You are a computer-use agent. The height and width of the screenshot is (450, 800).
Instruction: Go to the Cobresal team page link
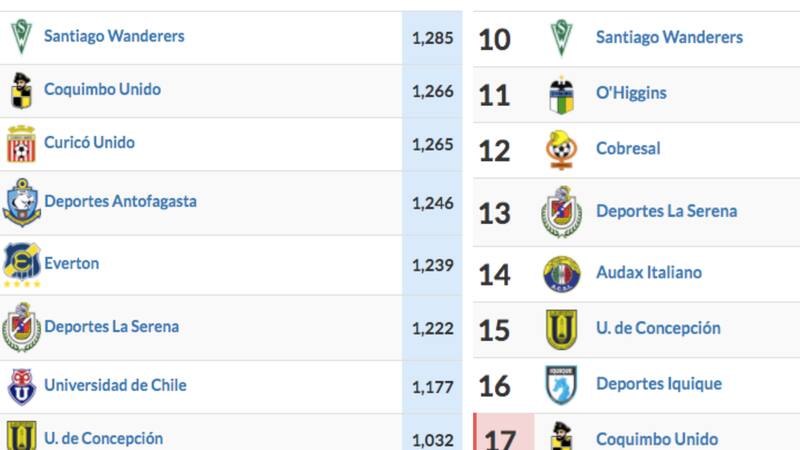(628, 149)
